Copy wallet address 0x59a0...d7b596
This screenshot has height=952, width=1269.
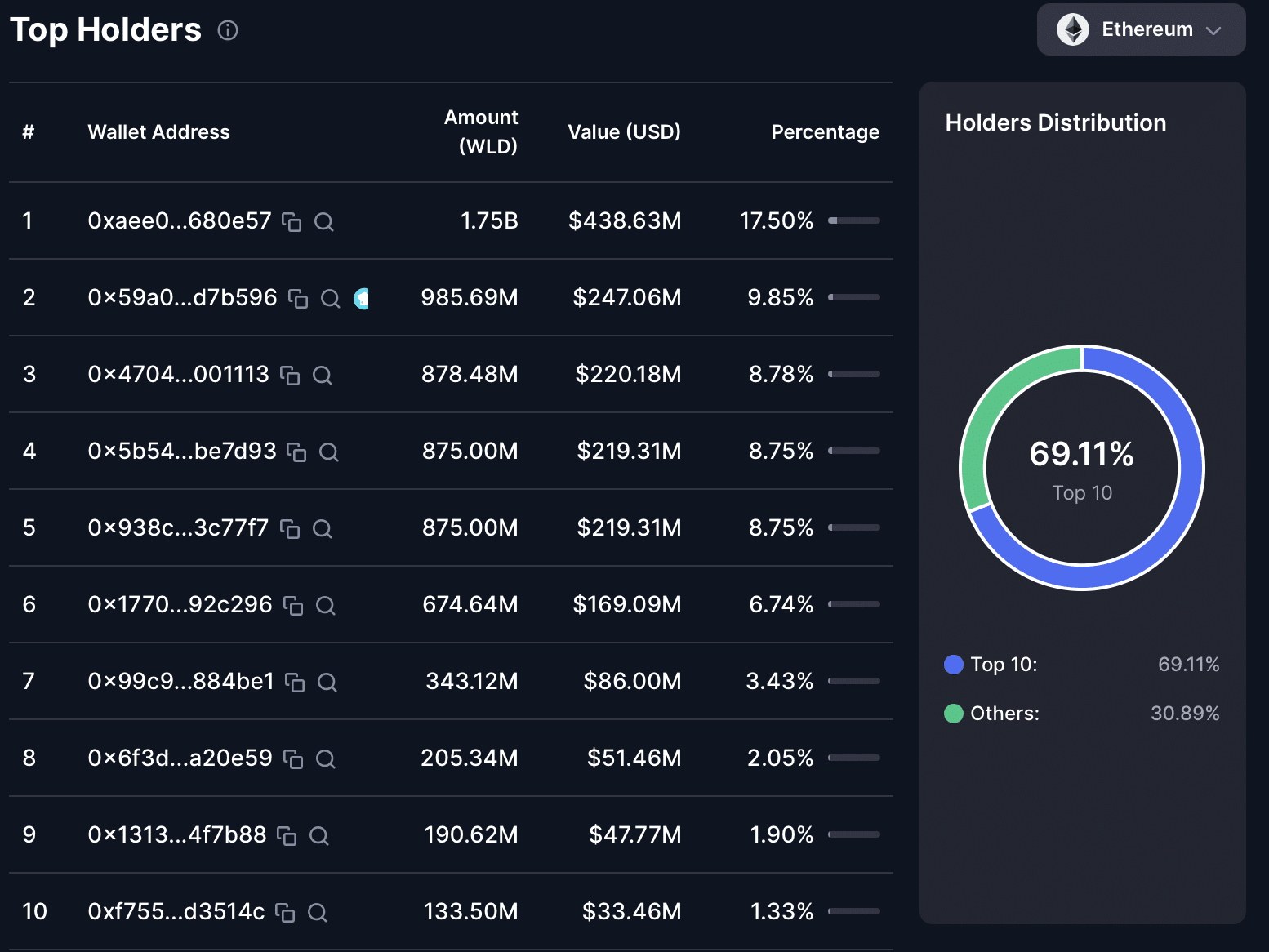[x=298, y=299]
